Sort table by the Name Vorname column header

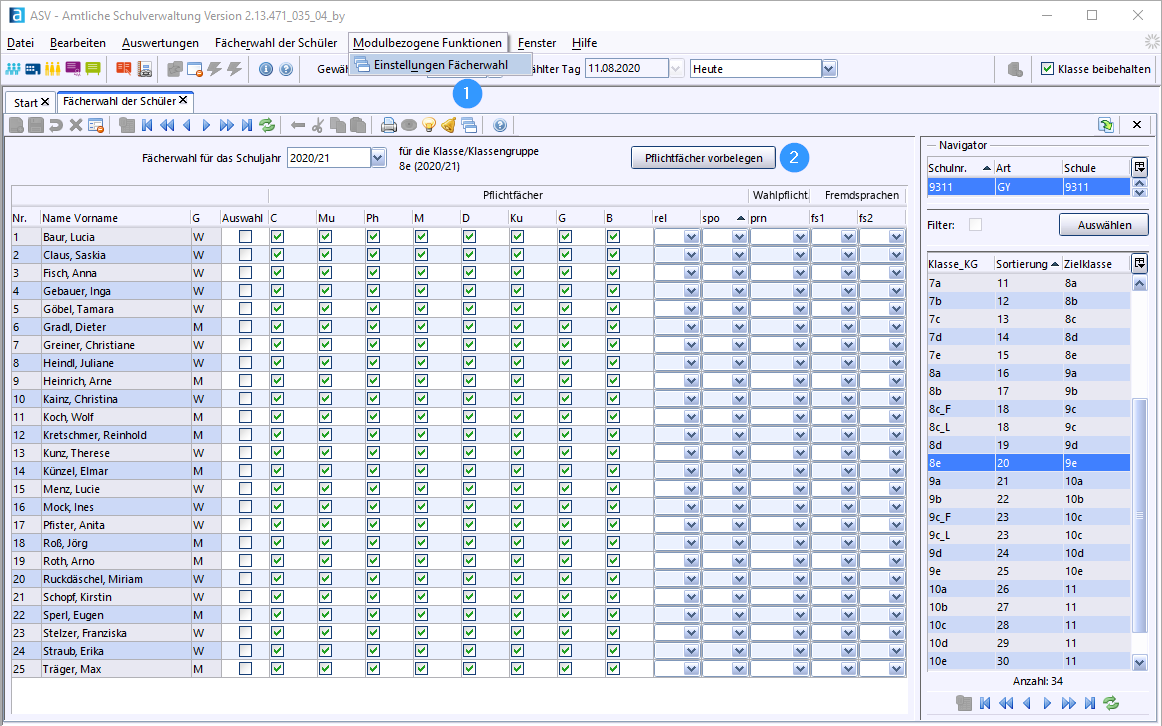116,218
